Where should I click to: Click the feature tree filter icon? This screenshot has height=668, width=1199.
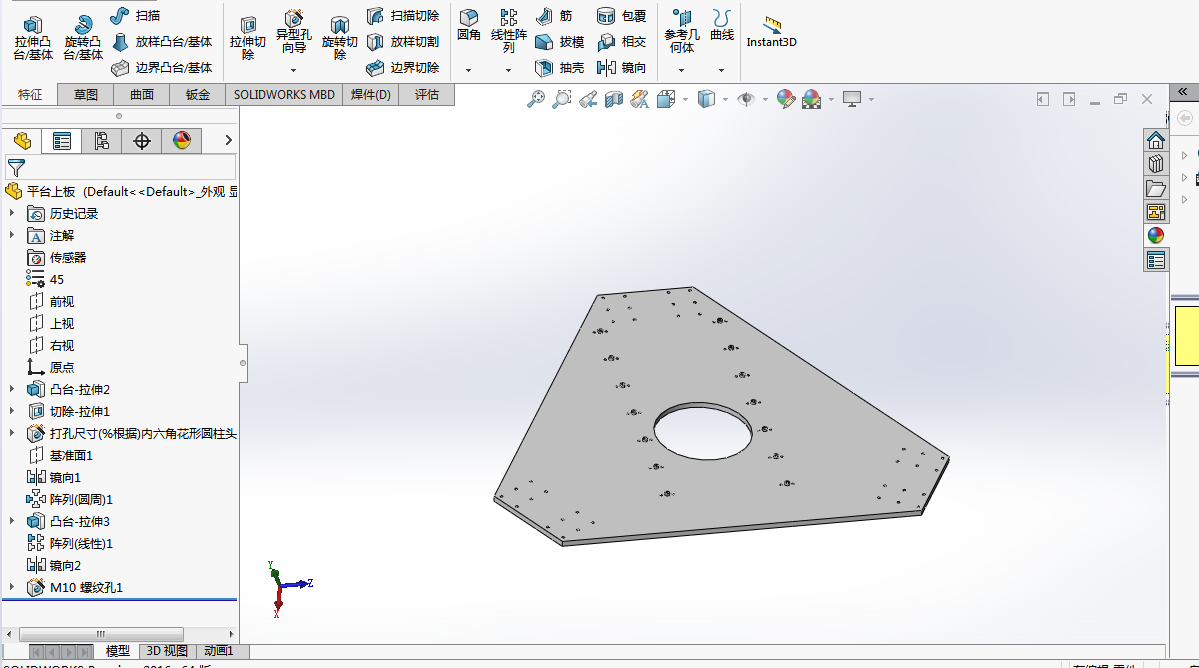point(16,167)
